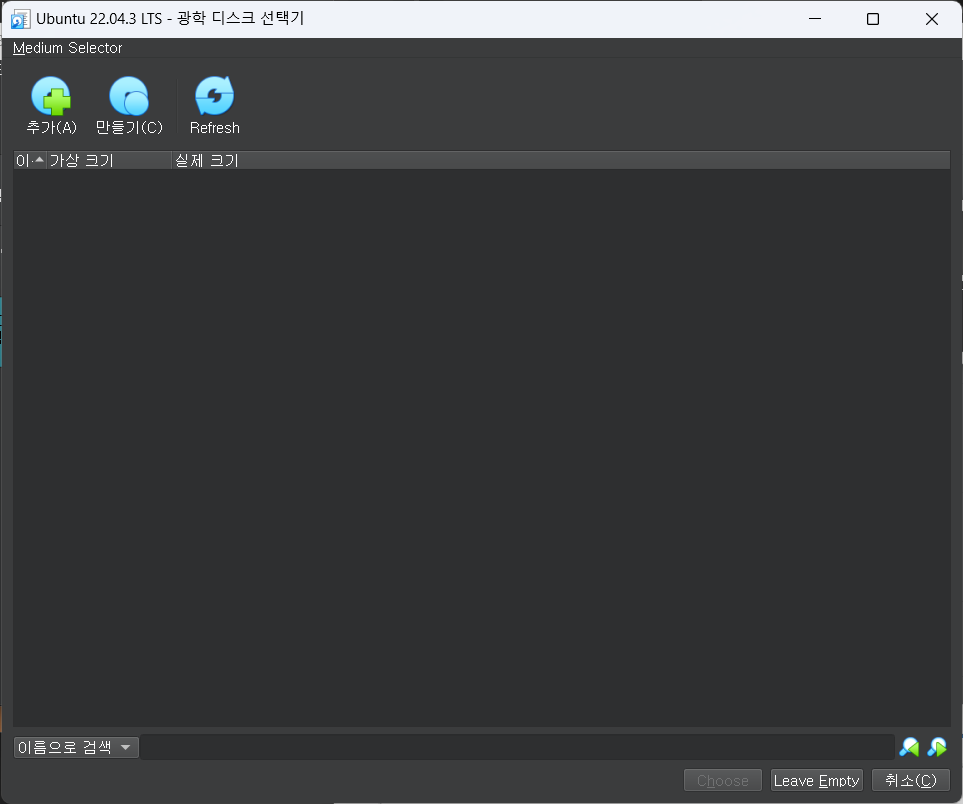
Task: Click the 취소(C) cancel button
Action: [911, 781]
